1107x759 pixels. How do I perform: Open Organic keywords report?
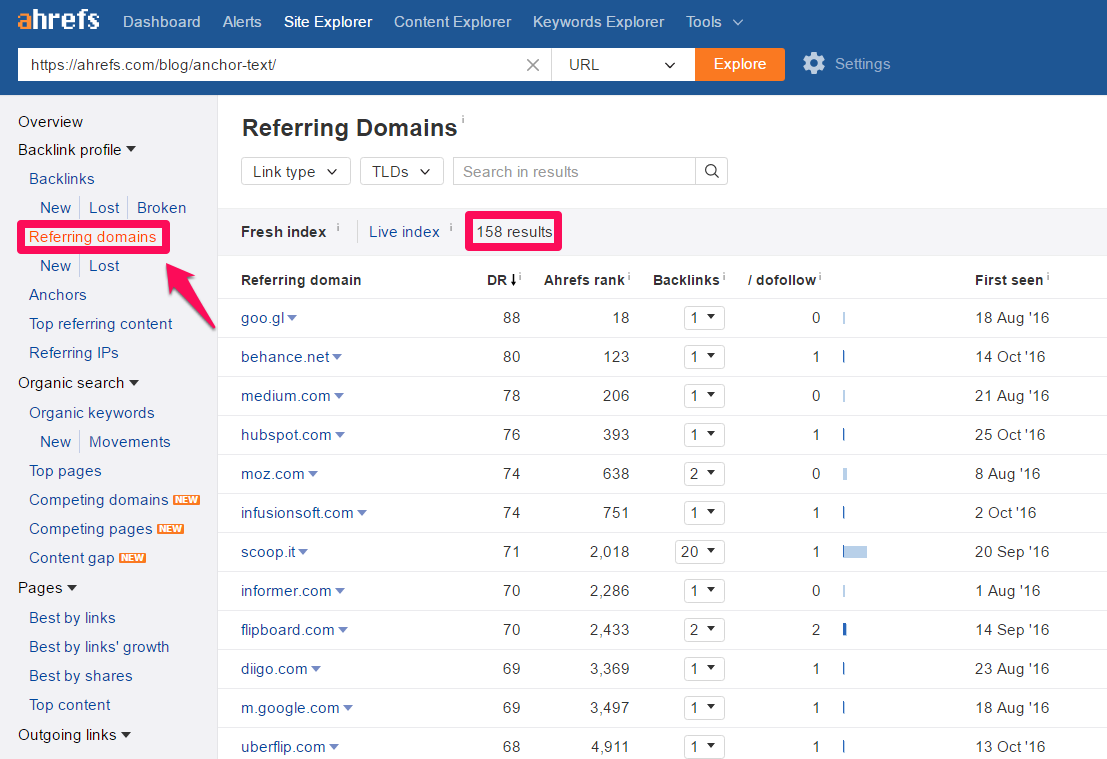[x=92, y=412]
